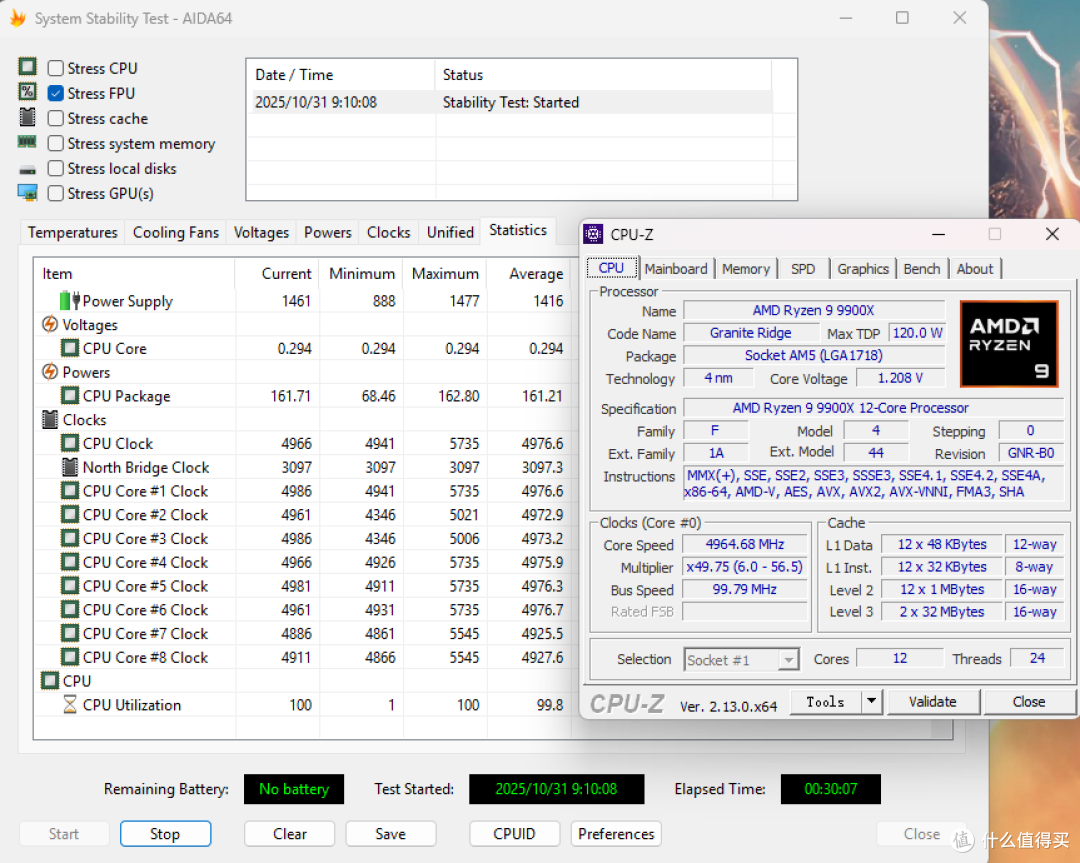Click the icon on CPU Core #8 Clock row
This screenshot has width=1080, height=863.
click(x=70, y=657)
